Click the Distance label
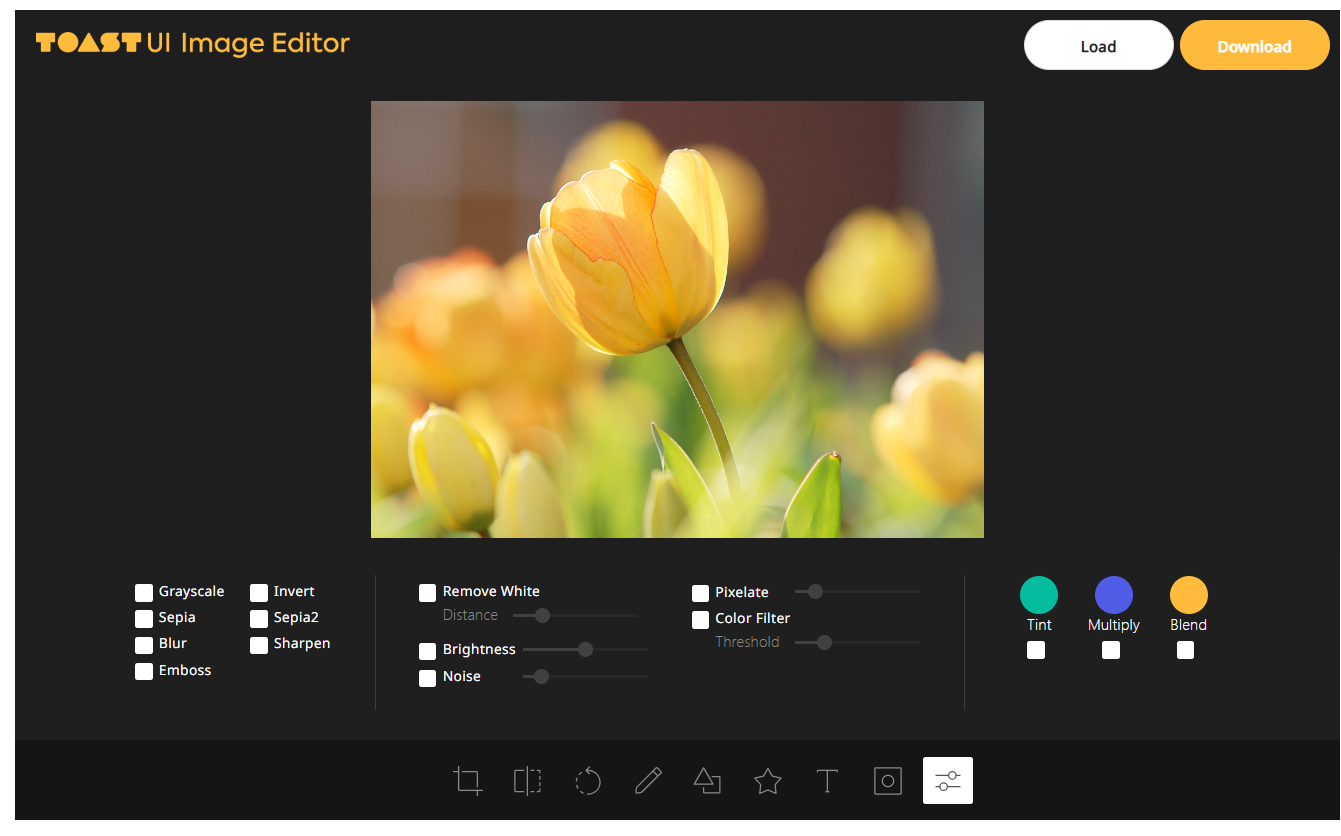Viewport: 1341px width, 836px height. click(x=470, y=615)
